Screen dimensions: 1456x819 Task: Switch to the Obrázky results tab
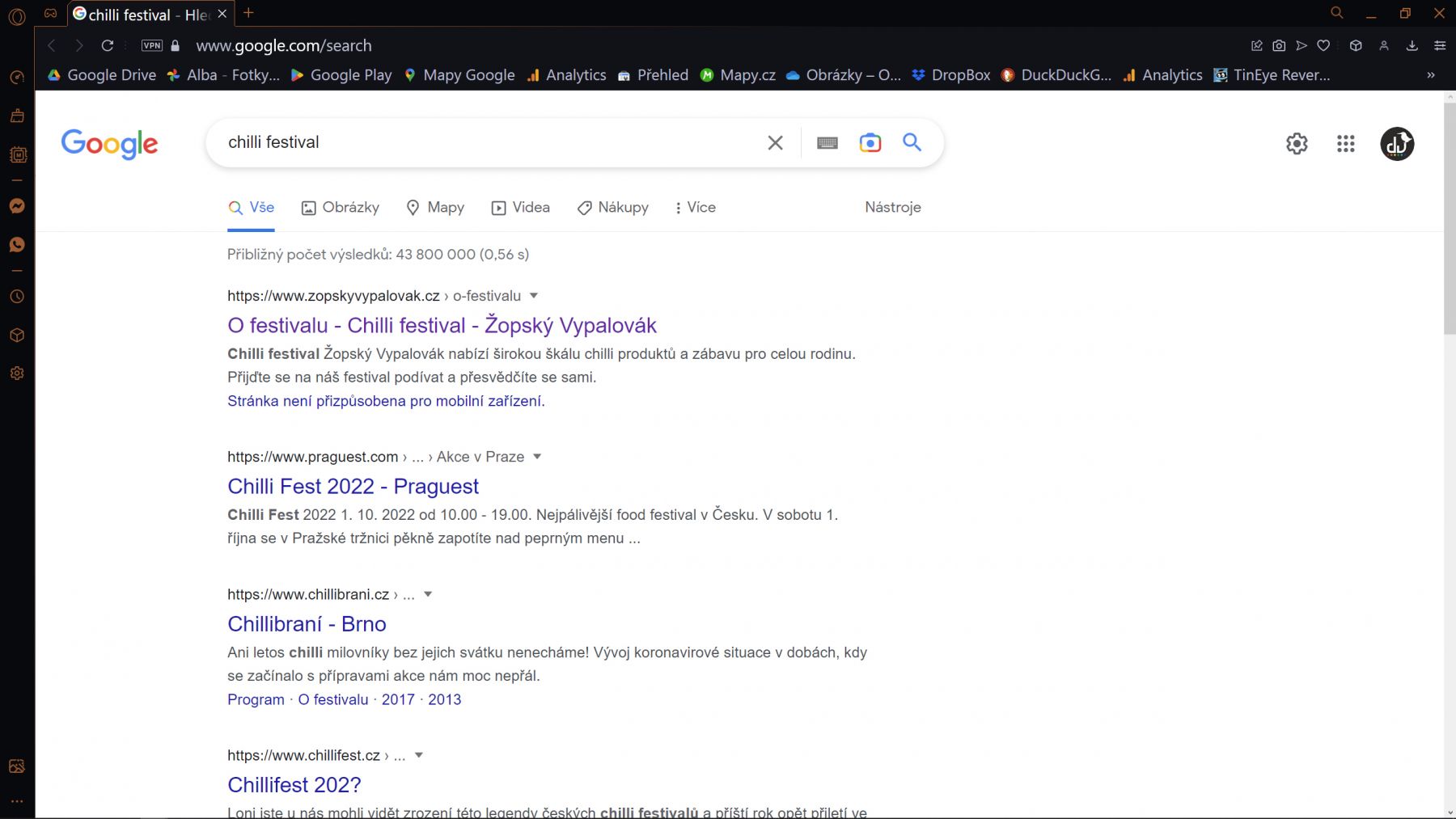(341, 208)
